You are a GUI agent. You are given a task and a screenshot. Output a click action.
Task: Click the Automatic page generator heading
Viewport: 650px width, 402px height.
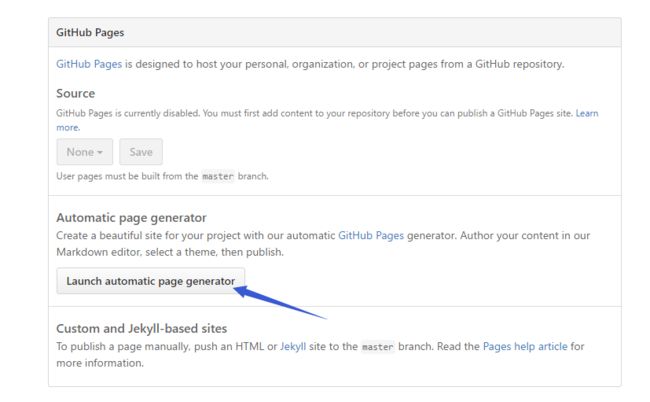point(131,218)
